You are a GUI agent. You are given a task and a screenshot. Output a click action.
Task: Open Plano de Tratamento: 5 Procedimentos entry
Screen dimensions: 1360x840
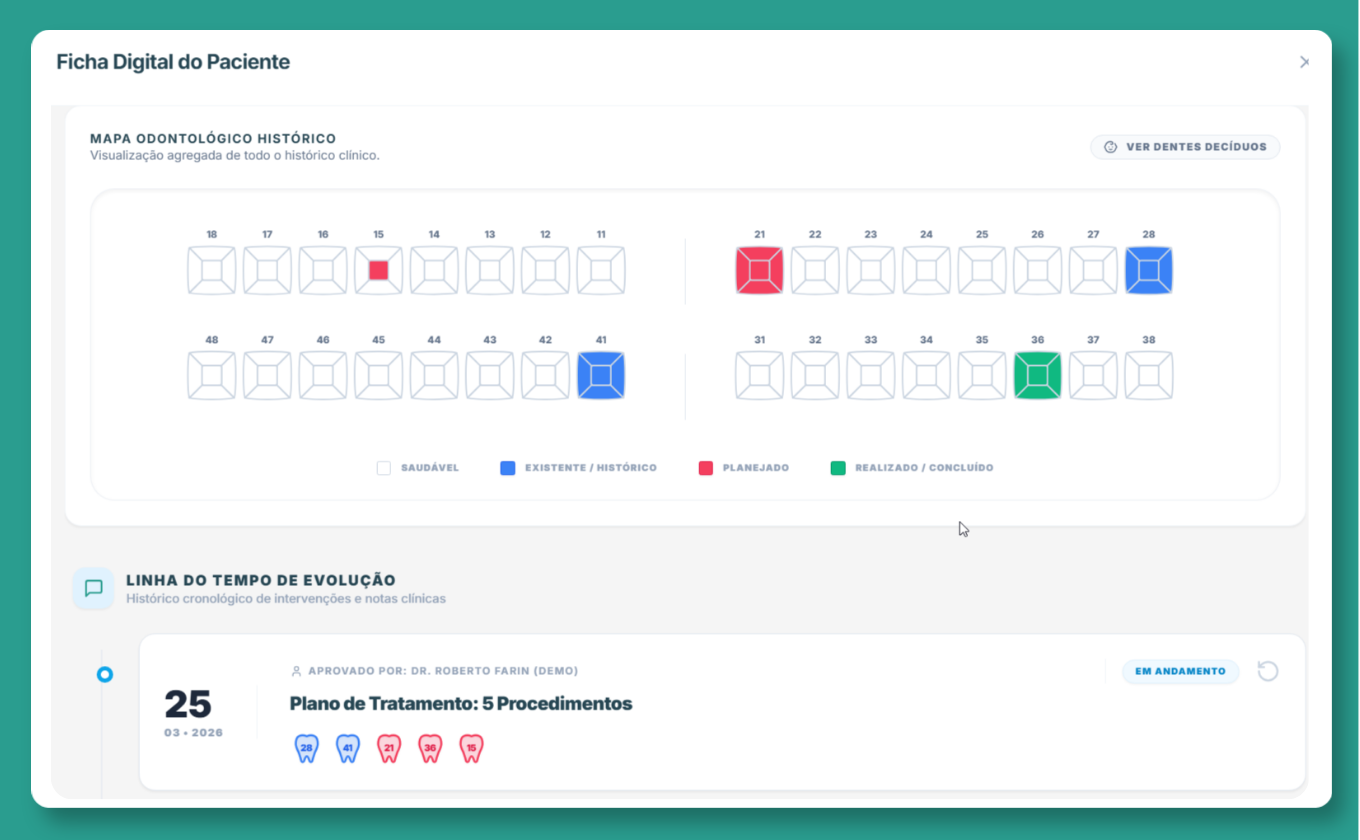460,704
